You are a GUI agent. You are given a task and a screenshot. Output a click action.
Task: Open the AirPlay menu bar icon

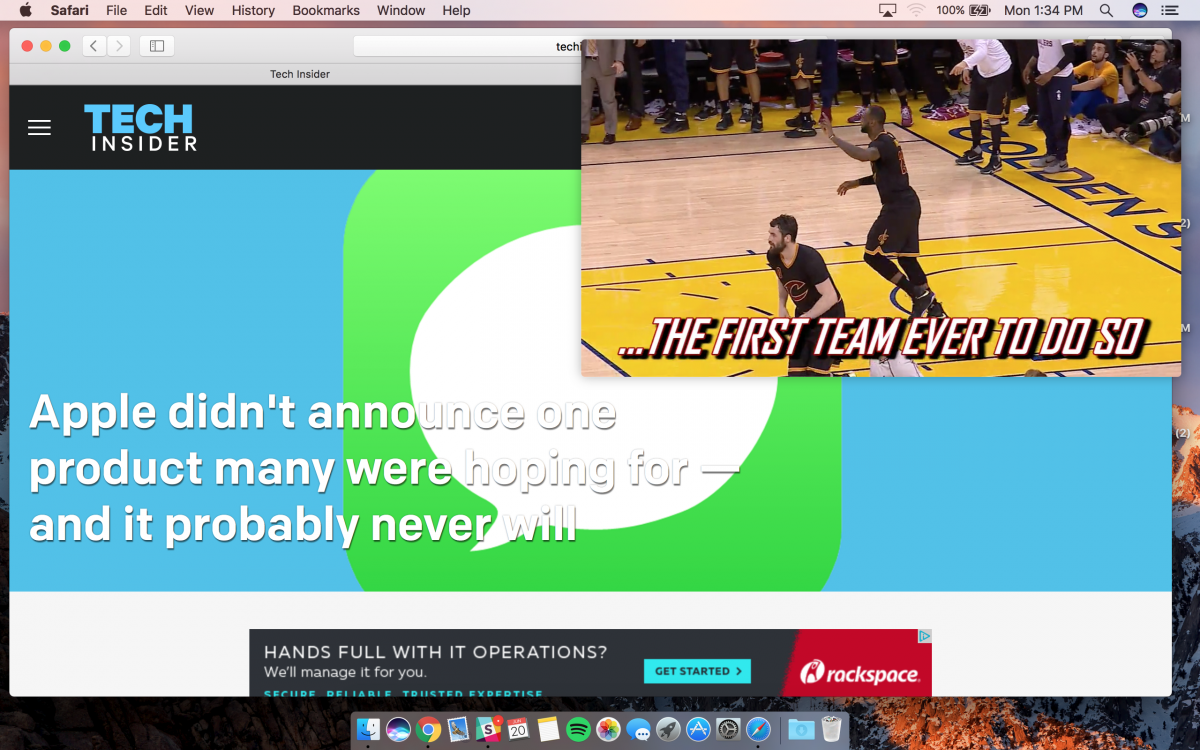[887, 10]
